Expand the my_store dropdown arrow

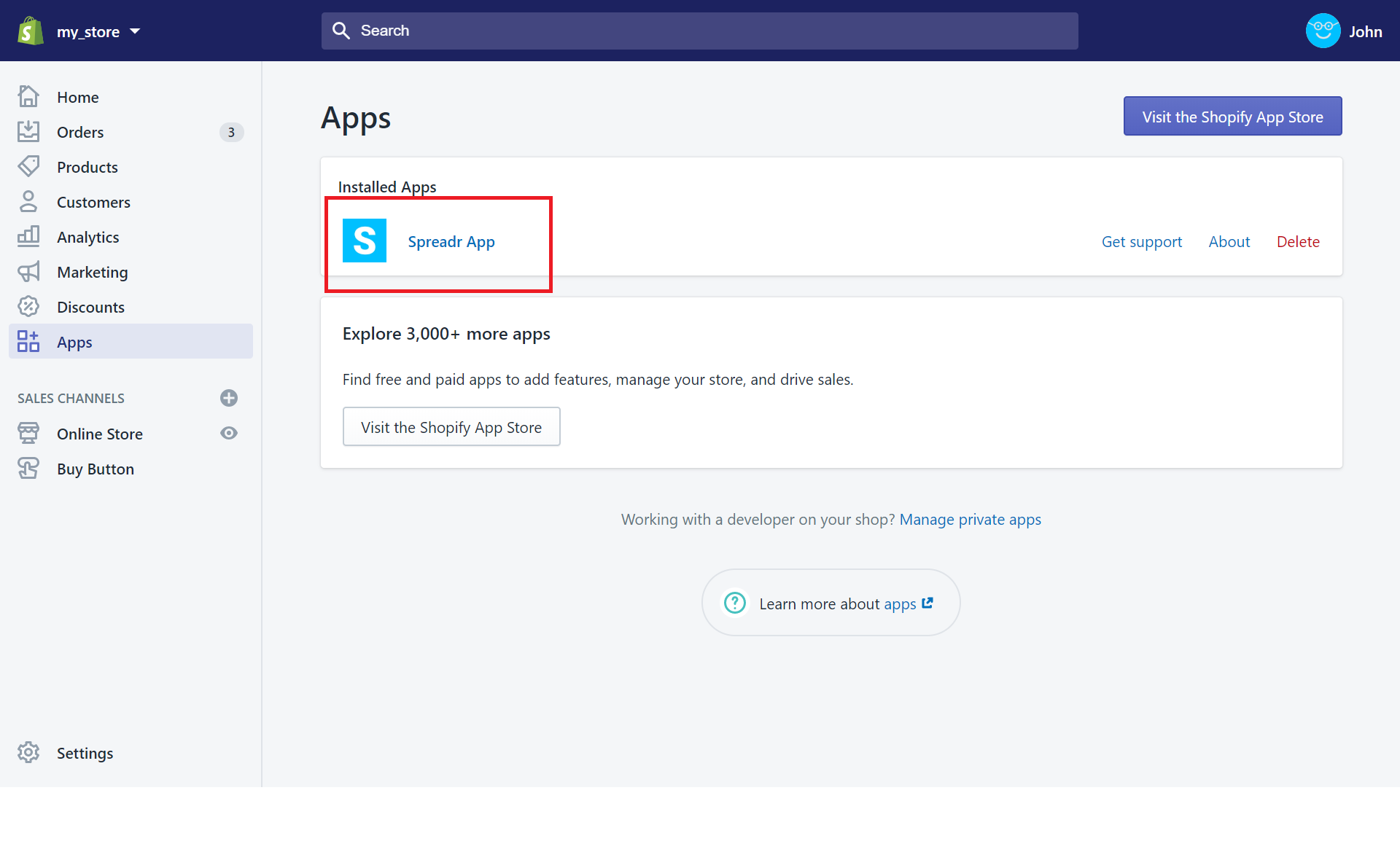tap(135, 31)
